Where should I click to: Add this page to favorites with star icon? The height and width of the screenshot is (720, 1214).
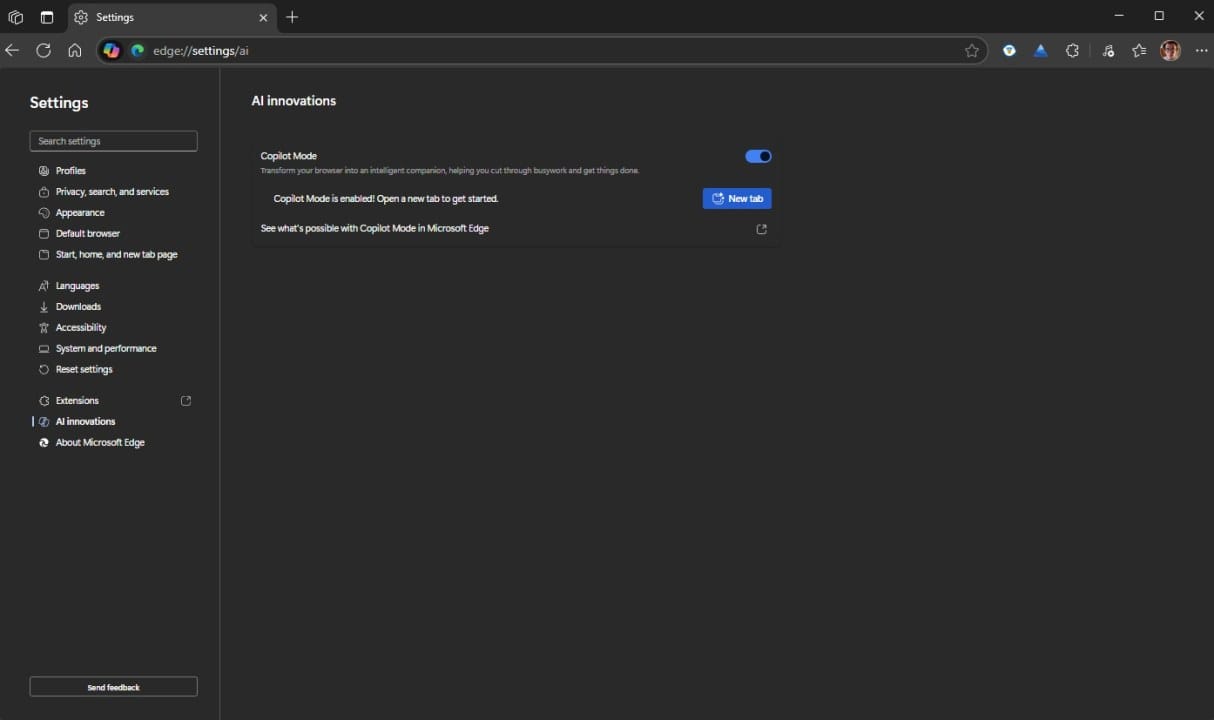971,51
